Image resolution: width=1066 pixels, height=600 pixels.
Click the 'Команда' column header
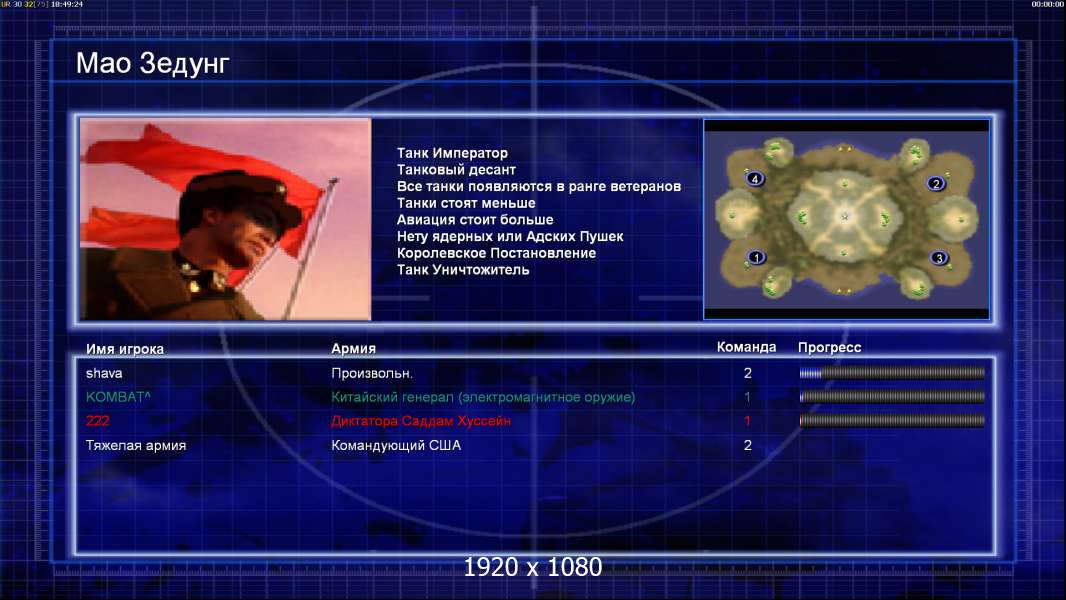pyautogui.click(x=746, y=347)
